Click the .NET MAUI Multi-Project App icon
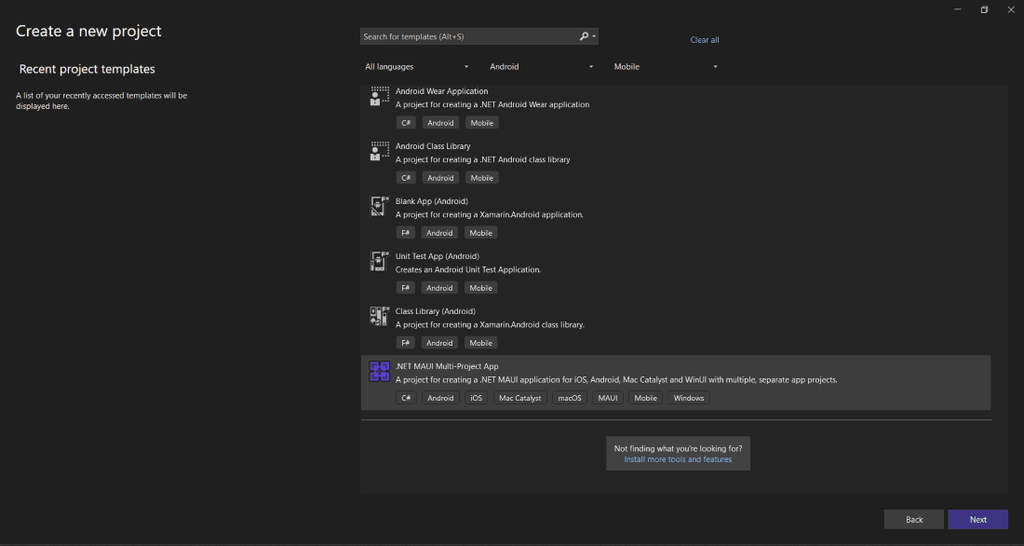The image size is (1024, 546). (x=379, y=372)
